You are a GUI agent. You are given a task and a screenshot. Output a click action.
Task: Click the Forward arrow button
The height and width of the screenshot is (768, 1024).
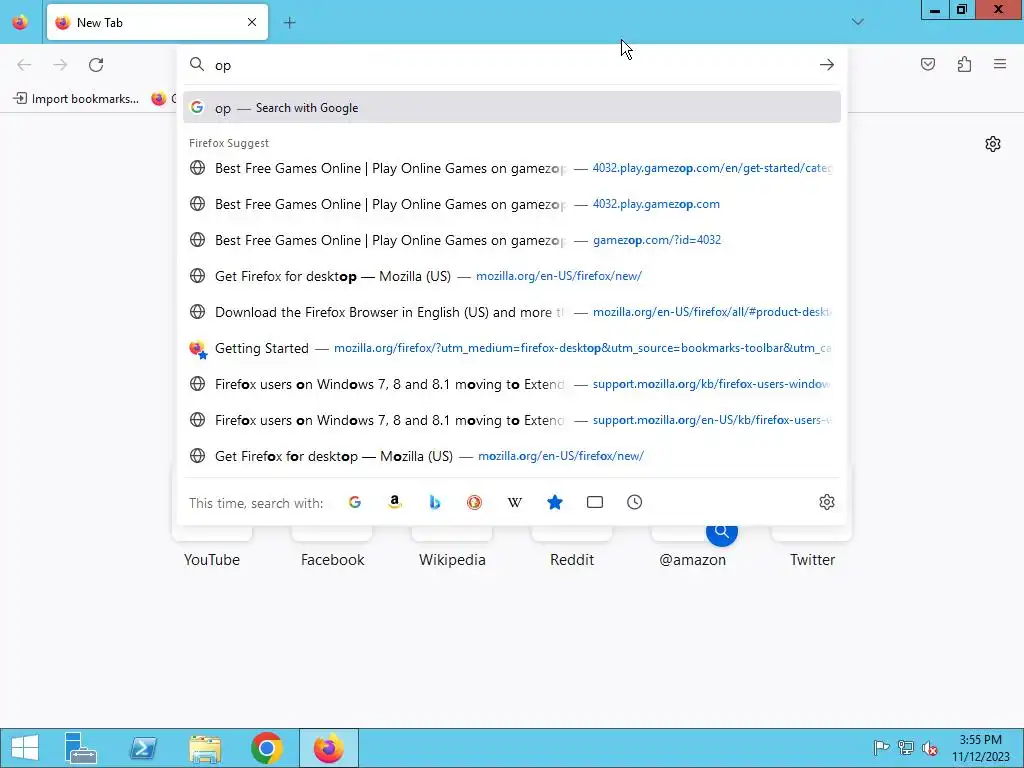point(60,65)
